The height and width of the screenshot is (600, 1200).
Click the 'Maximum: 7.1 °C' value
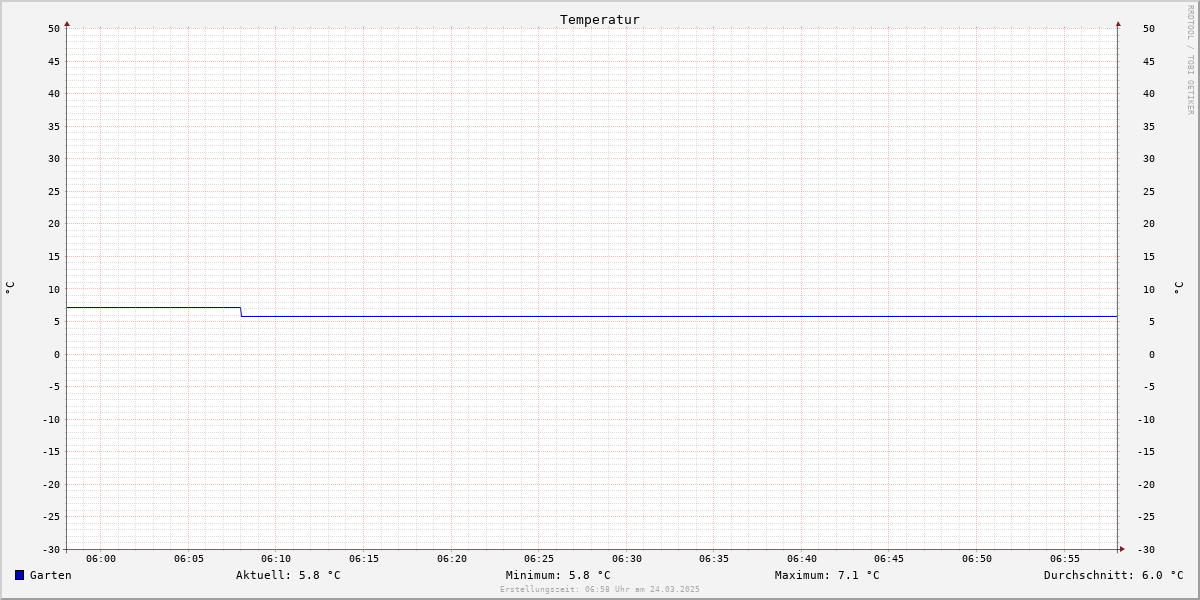[x=827, y=575]
